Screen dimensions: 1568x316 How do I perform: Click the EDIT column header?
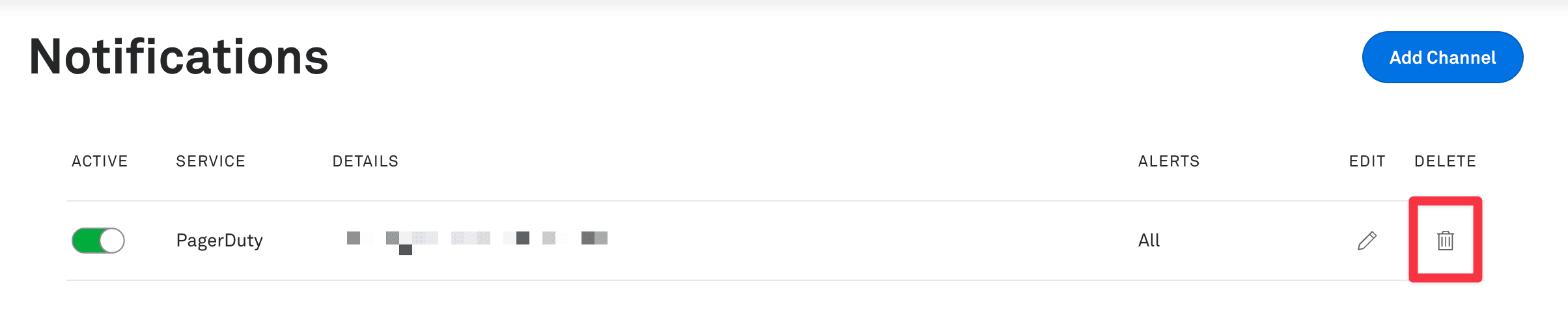click(1367, 161)
